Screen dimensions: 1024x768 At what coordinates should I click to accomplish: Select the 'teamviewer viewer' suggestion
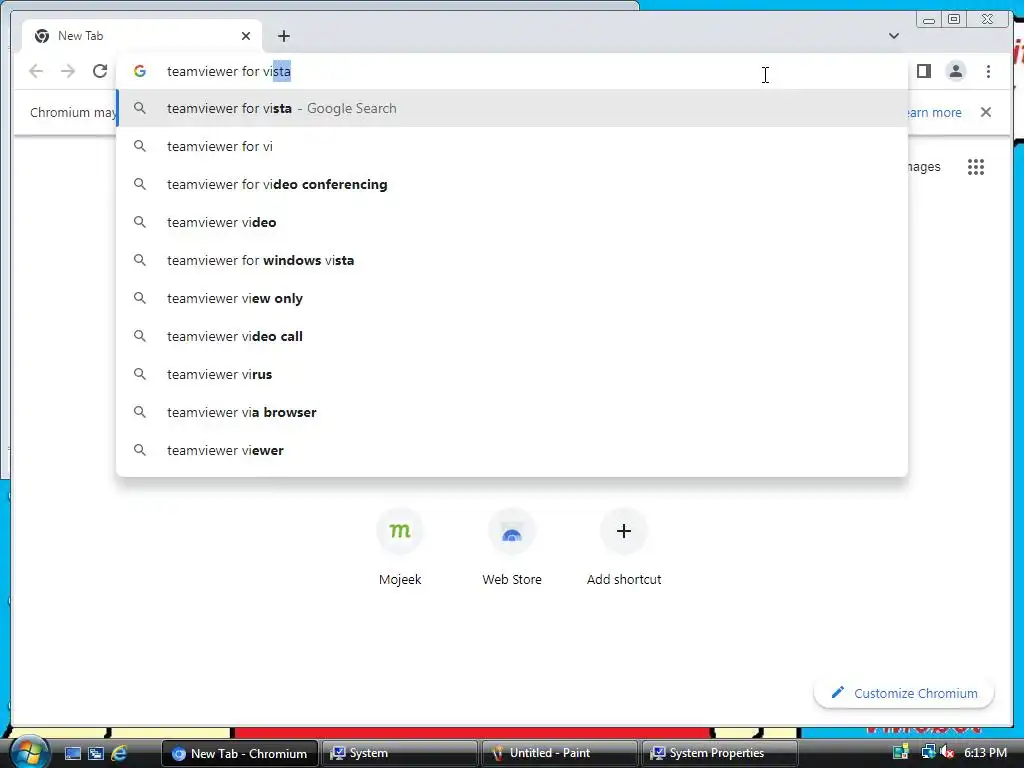tap(512, 449)
